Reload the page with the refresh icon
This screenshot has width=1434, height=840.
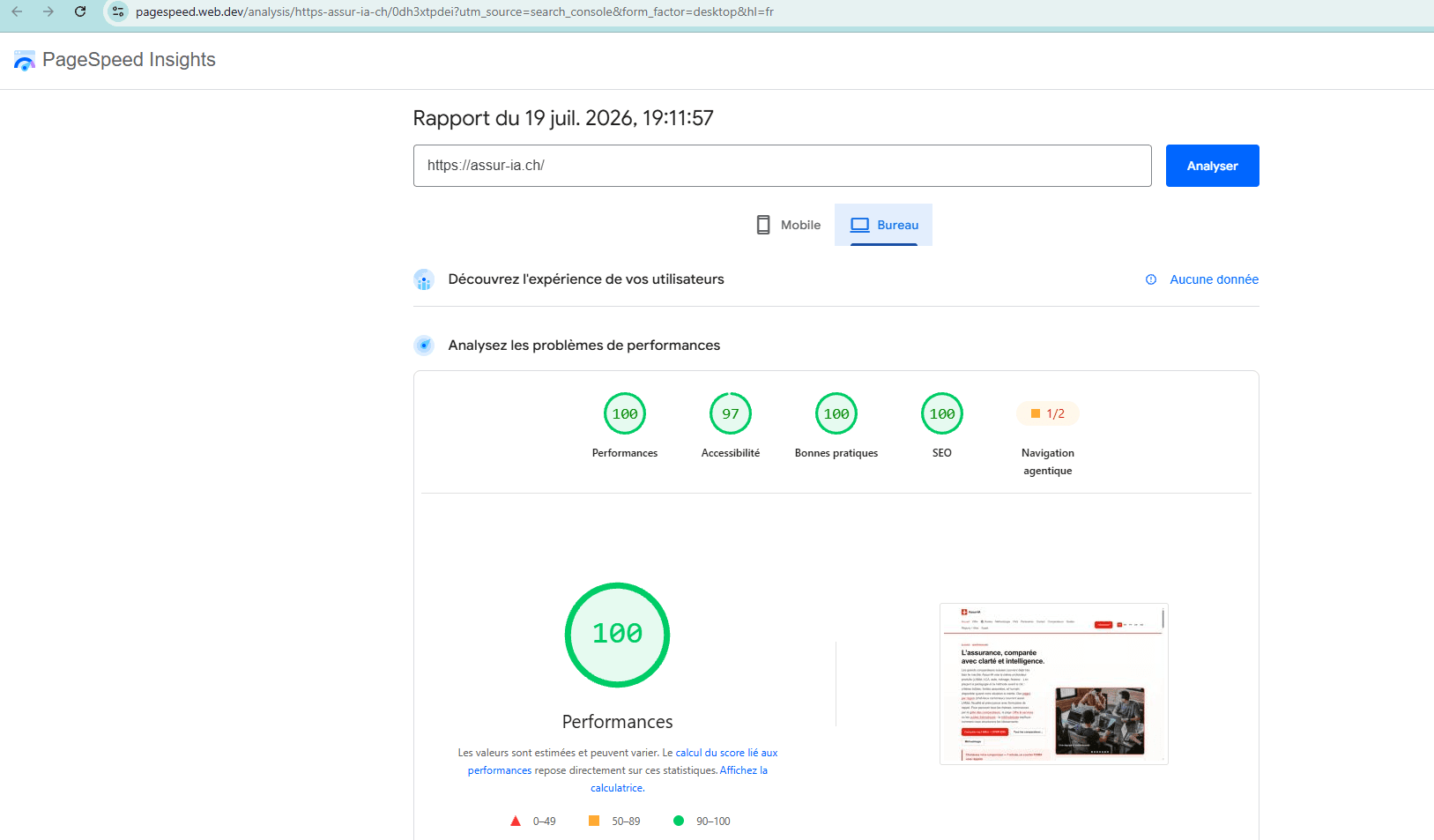80,11
